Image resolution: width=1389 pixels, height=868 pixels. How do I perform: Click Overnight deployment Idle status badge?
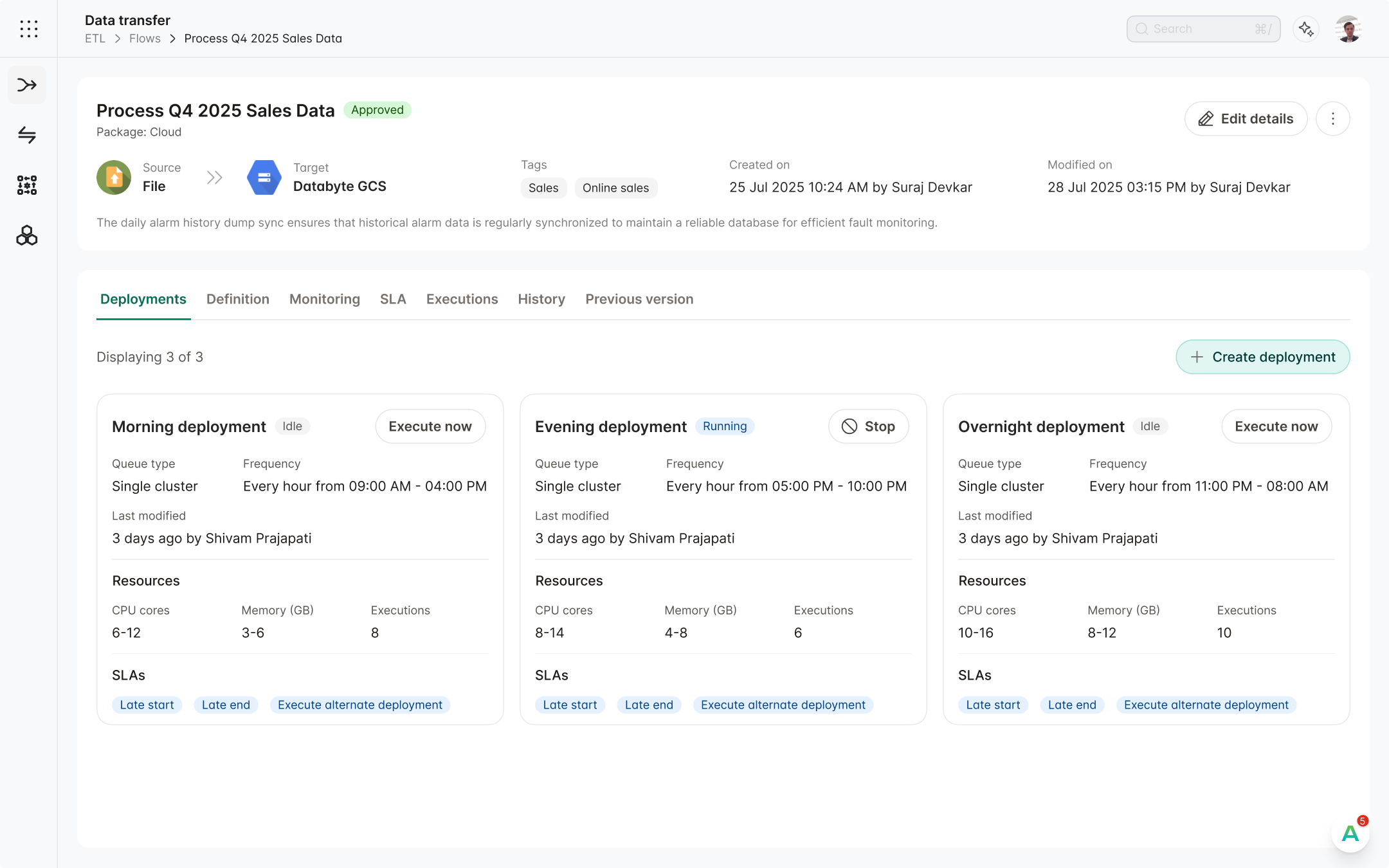tap(1150, 426)
